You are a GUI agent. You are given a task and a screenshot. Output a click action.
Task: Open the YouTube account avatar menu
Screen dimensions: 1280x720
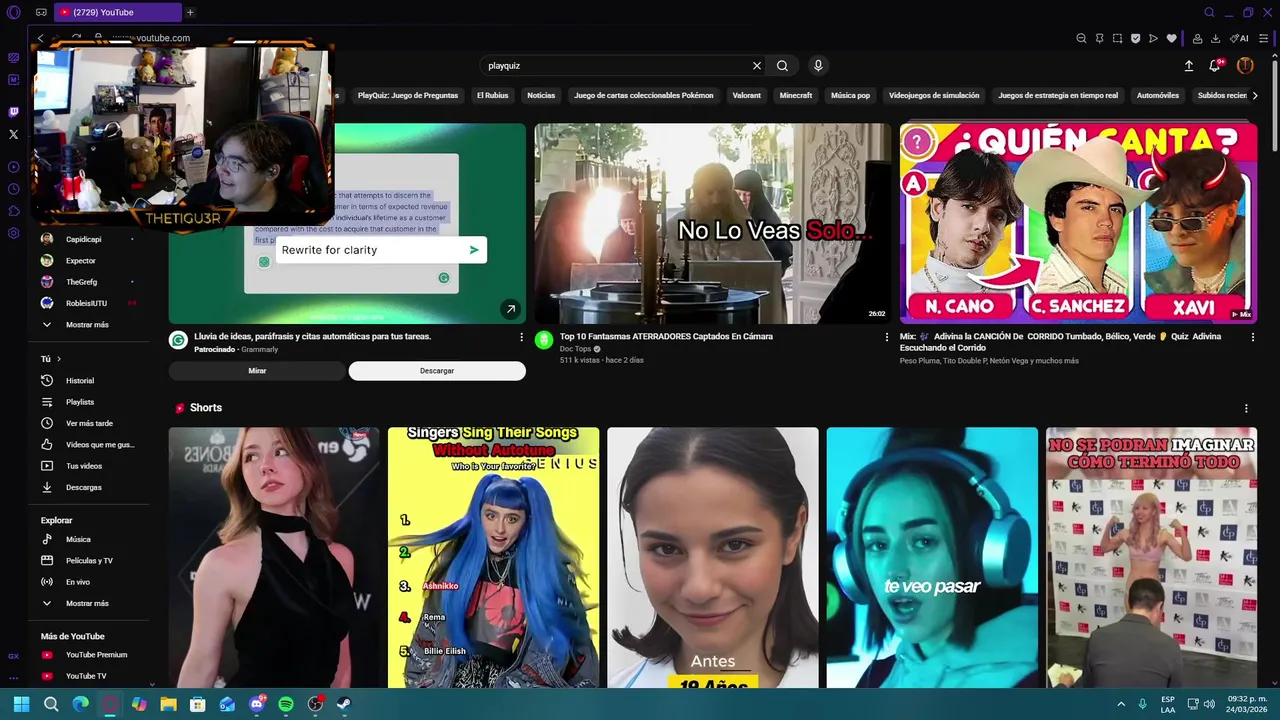click(1245, 65)
